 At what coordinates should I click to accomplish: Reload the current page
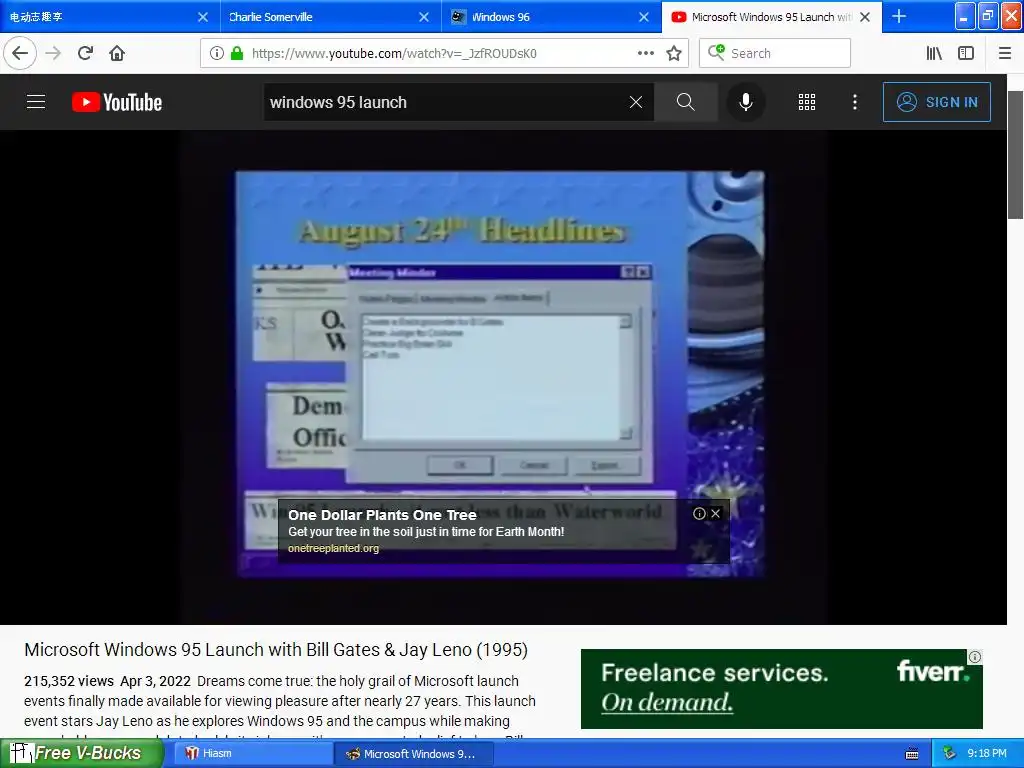click(86, 53)
